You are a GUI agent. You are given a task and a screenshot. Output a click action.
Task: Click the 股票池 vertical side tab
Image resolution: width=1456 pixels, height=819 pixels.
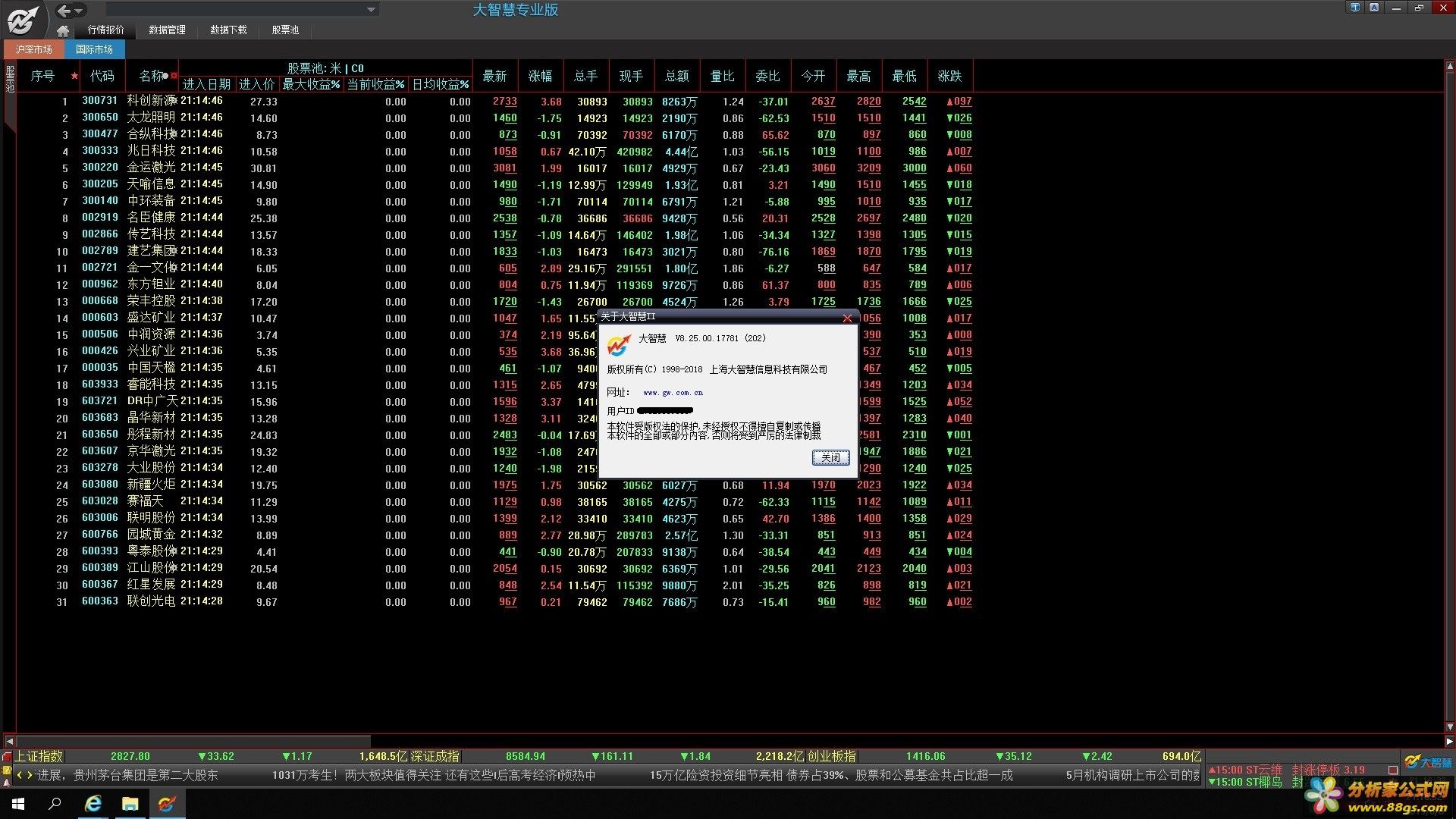point(10,80)
